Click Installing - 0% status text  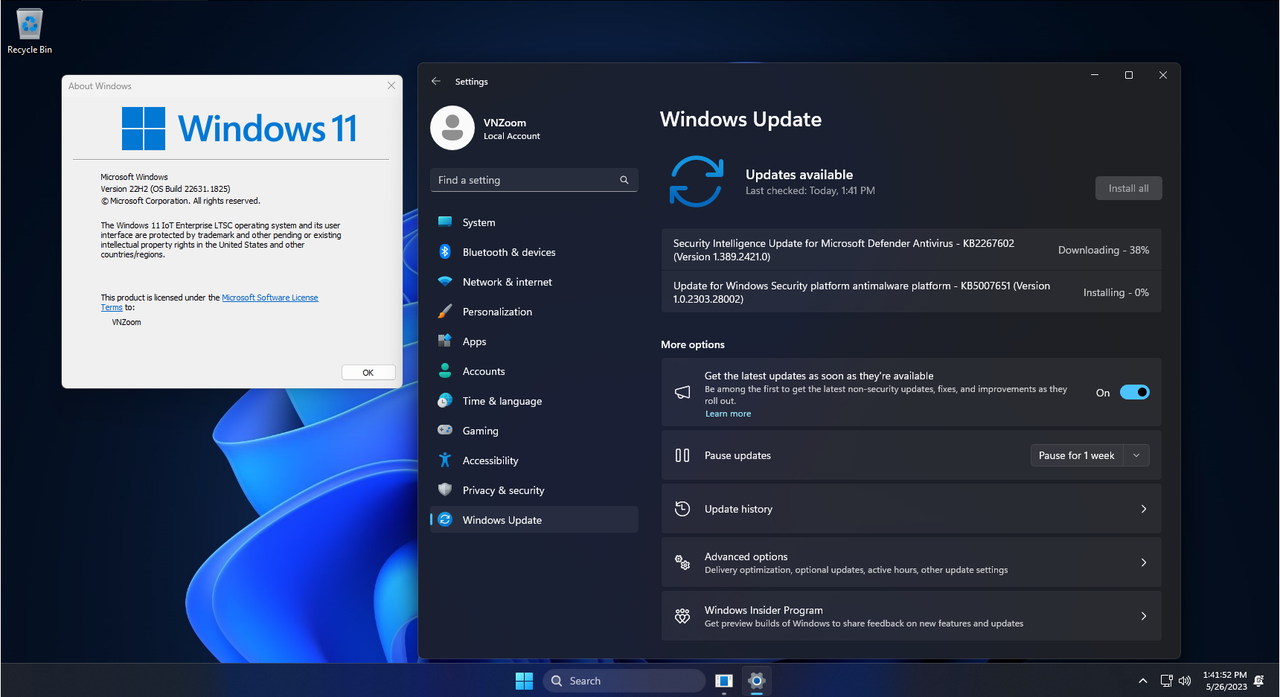pyautogui.click(x=1116, y=293)
